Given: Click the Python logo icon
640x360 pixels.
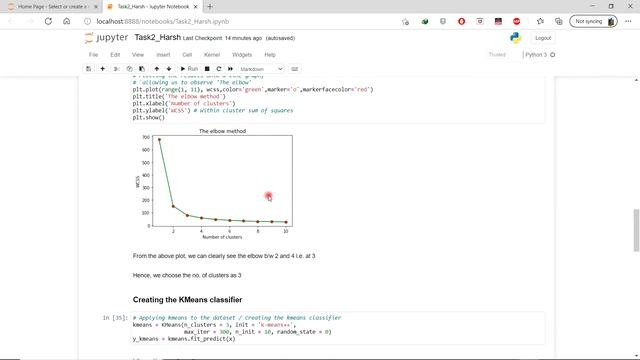Looking at the screenshot, I should [x=515, y=38].
